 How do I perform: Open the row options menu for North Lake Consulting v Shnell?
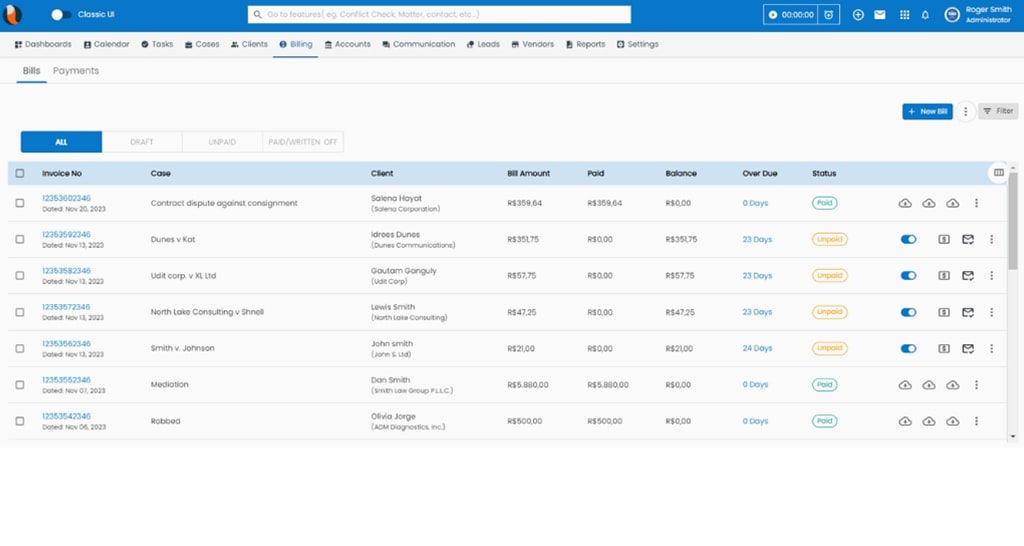pos(991,312)
